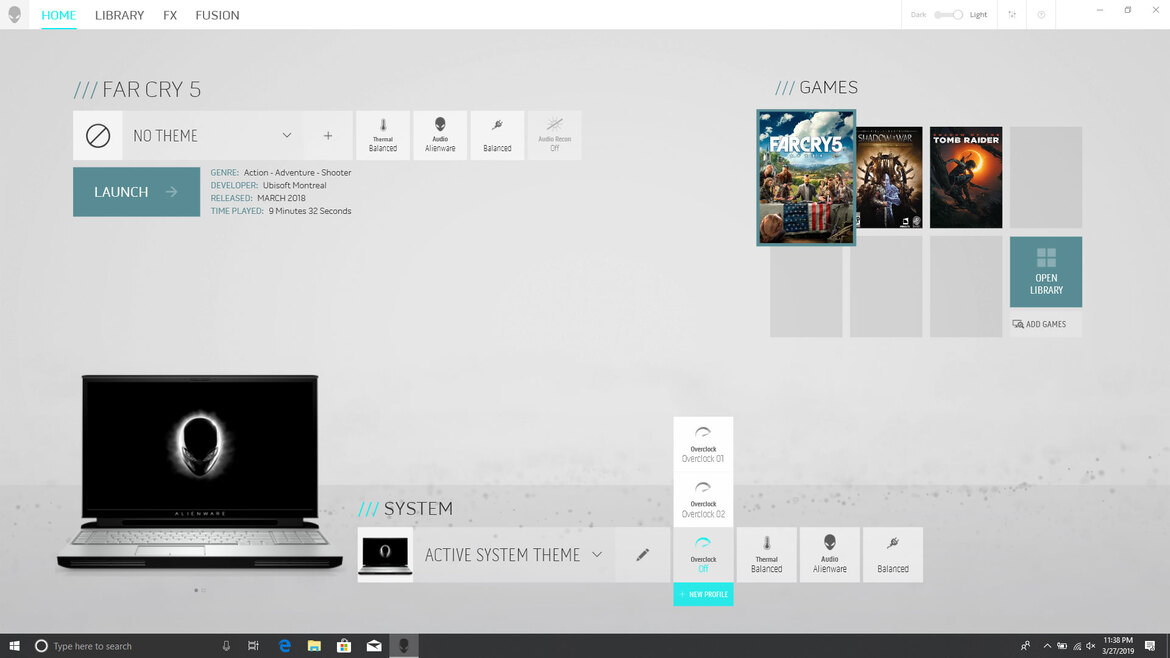Open Microsoft Store from the taskbar
The image size is (1170, 658).
coord(344,645)
